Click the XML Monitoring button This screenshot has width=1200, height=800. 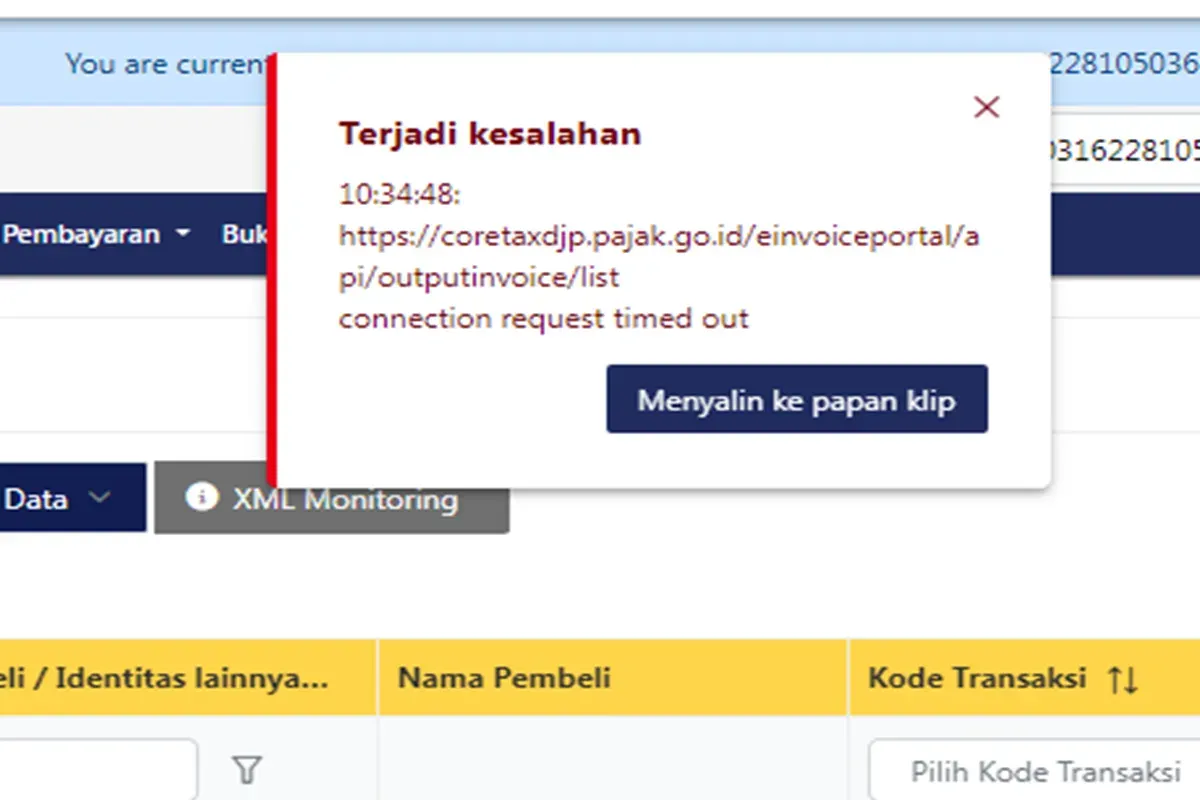(332, 498)
